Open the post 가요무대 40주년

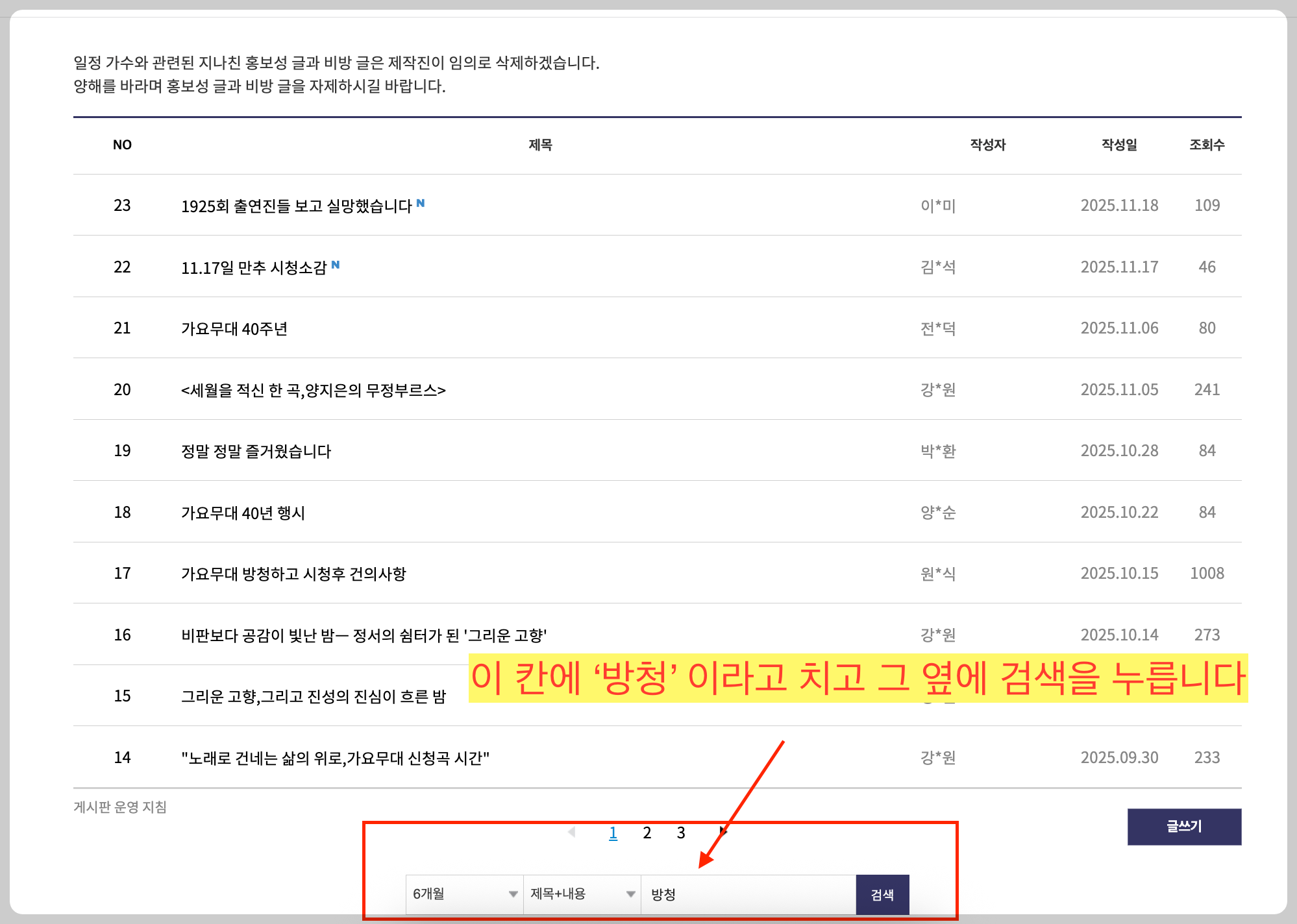[234, 329]
